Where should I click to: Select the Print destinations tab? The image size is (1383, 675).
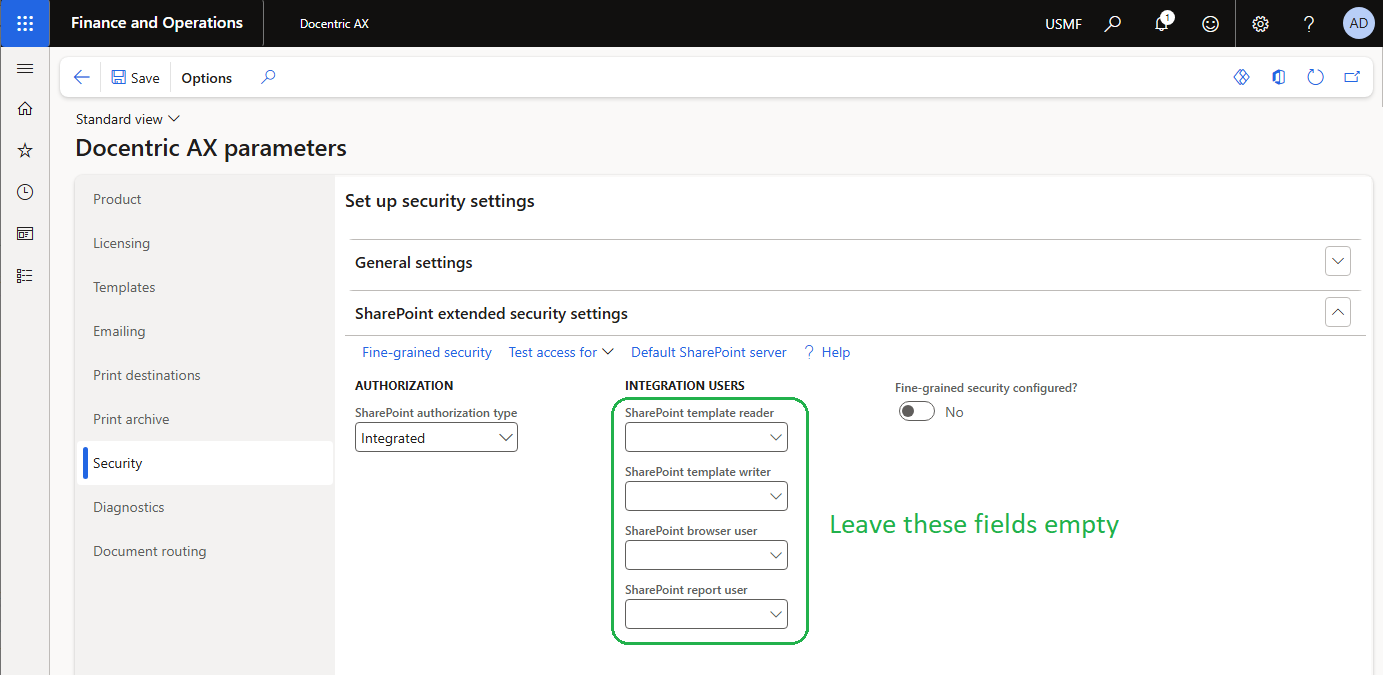tap(204, 375)
